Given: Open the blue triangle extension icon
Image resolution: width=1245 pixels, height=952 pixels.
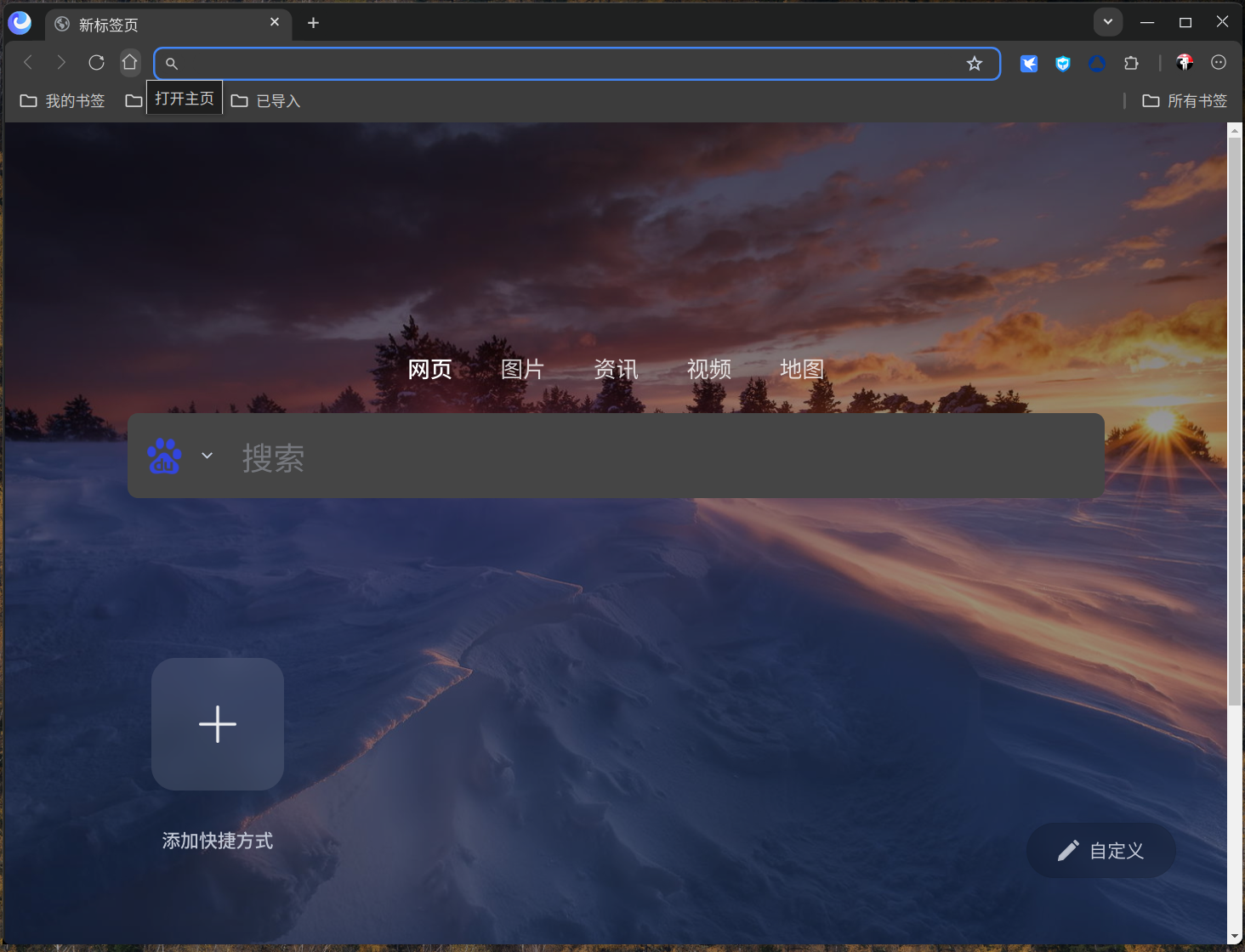Looking at the screenshot, I should (x=1097, y=64).
